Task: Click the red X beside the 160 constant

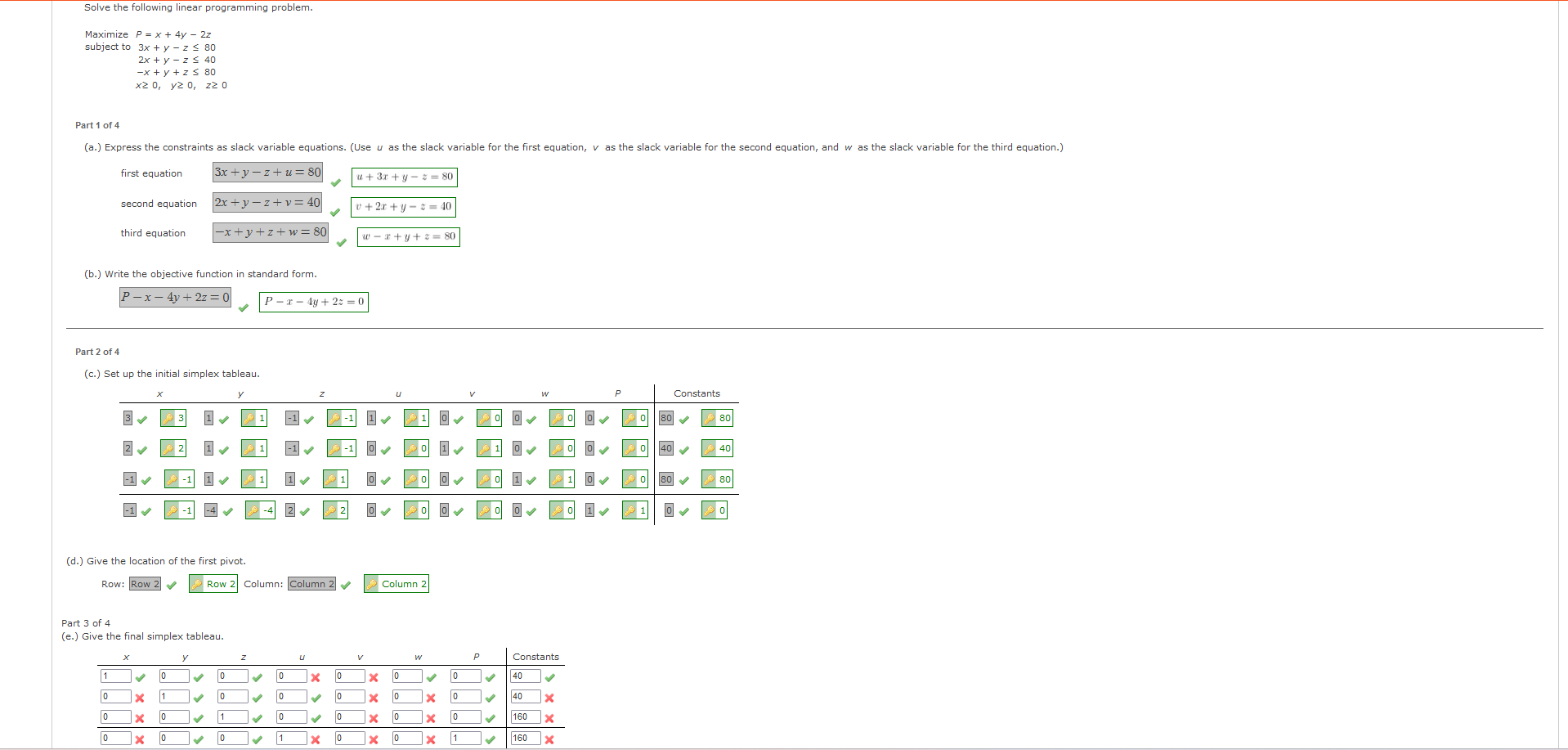Action: (549, 718)
